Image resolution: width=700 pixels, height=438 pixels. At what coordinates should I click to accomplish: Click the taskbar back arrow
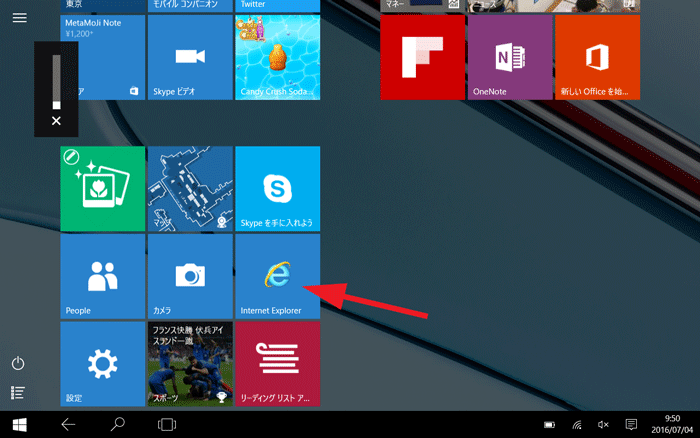click(68, 425)
